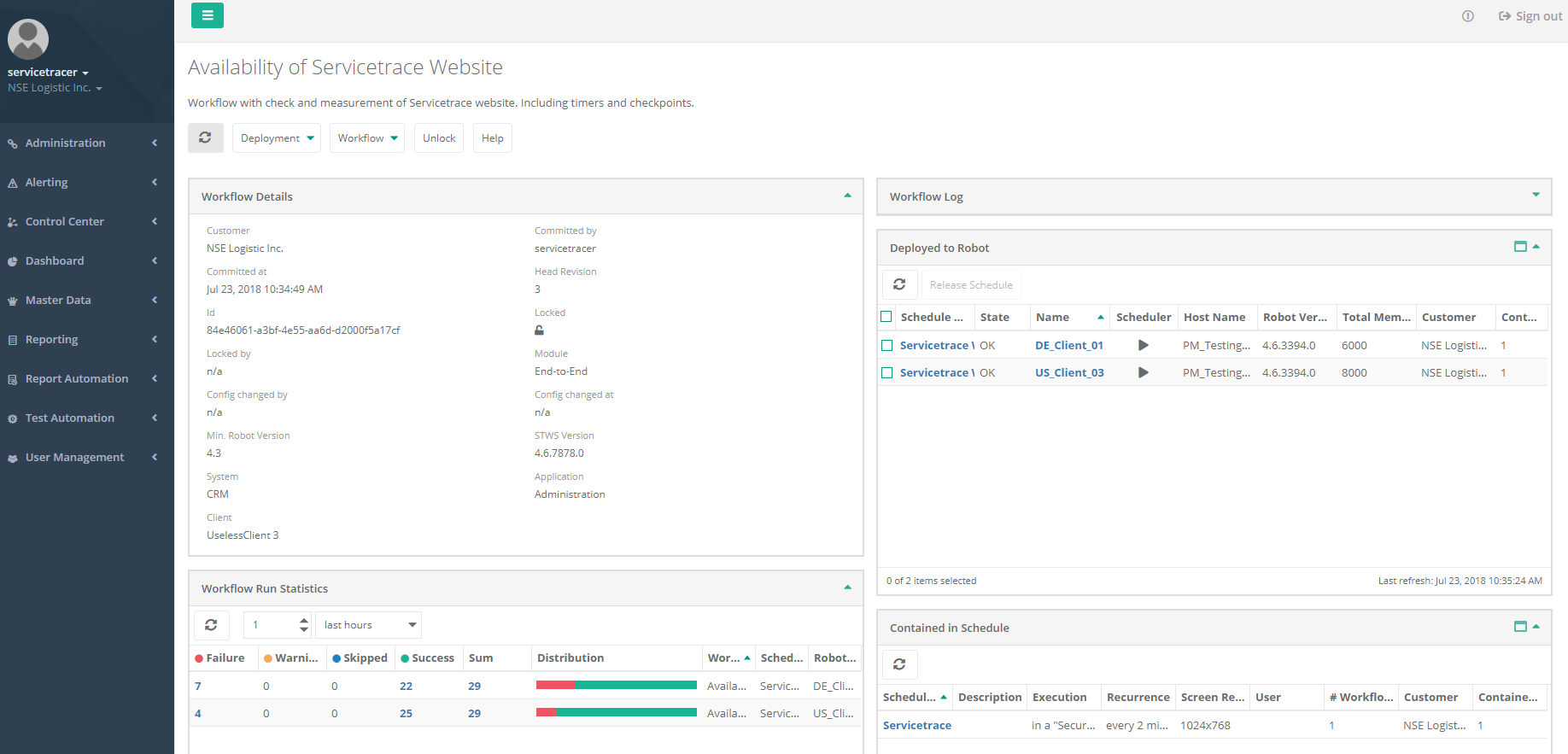Open the US_Client_03 robot link

click(1069, 372)
